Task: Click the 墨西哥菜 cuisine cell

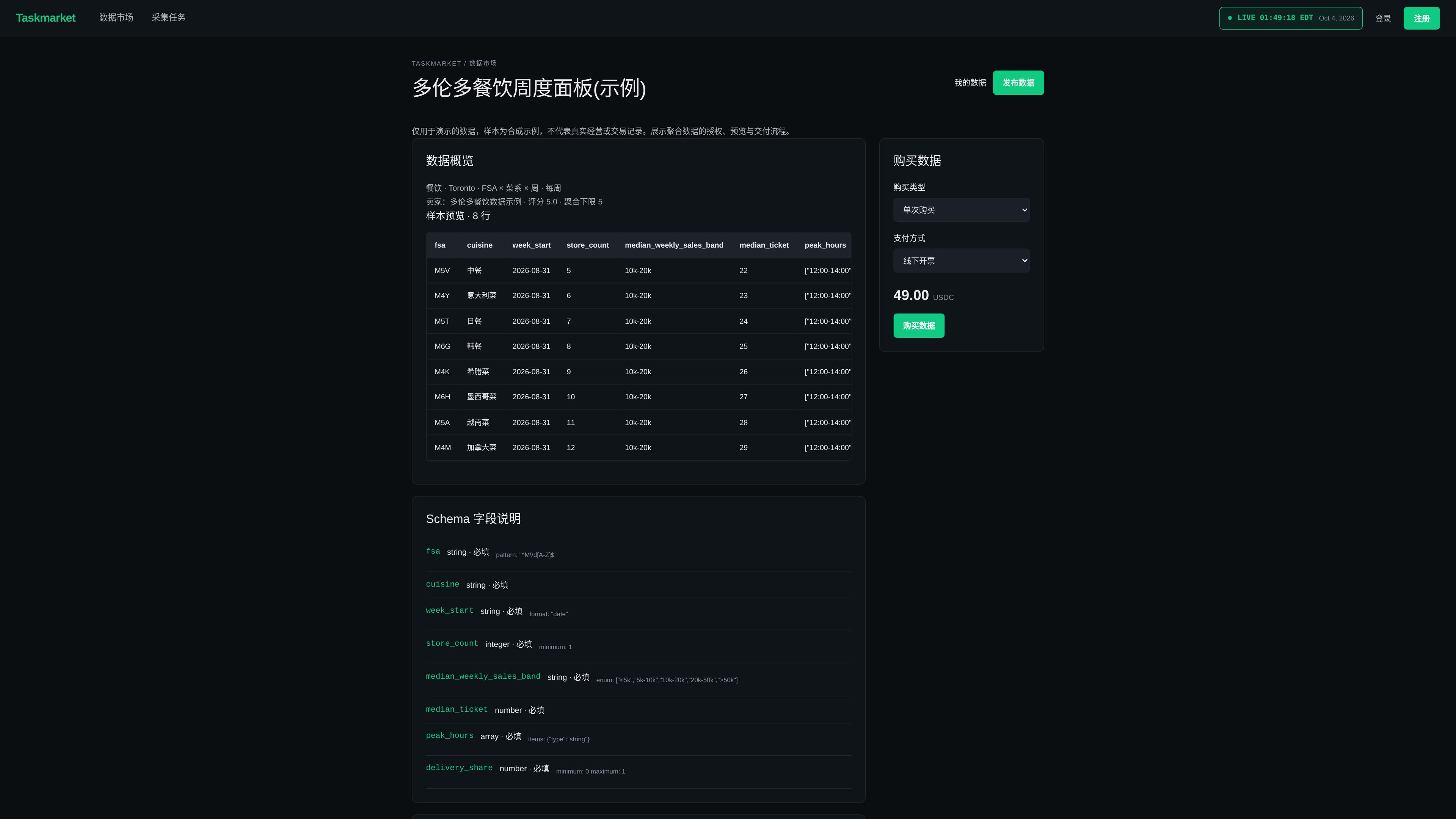Action: click(x=482, y=397)
